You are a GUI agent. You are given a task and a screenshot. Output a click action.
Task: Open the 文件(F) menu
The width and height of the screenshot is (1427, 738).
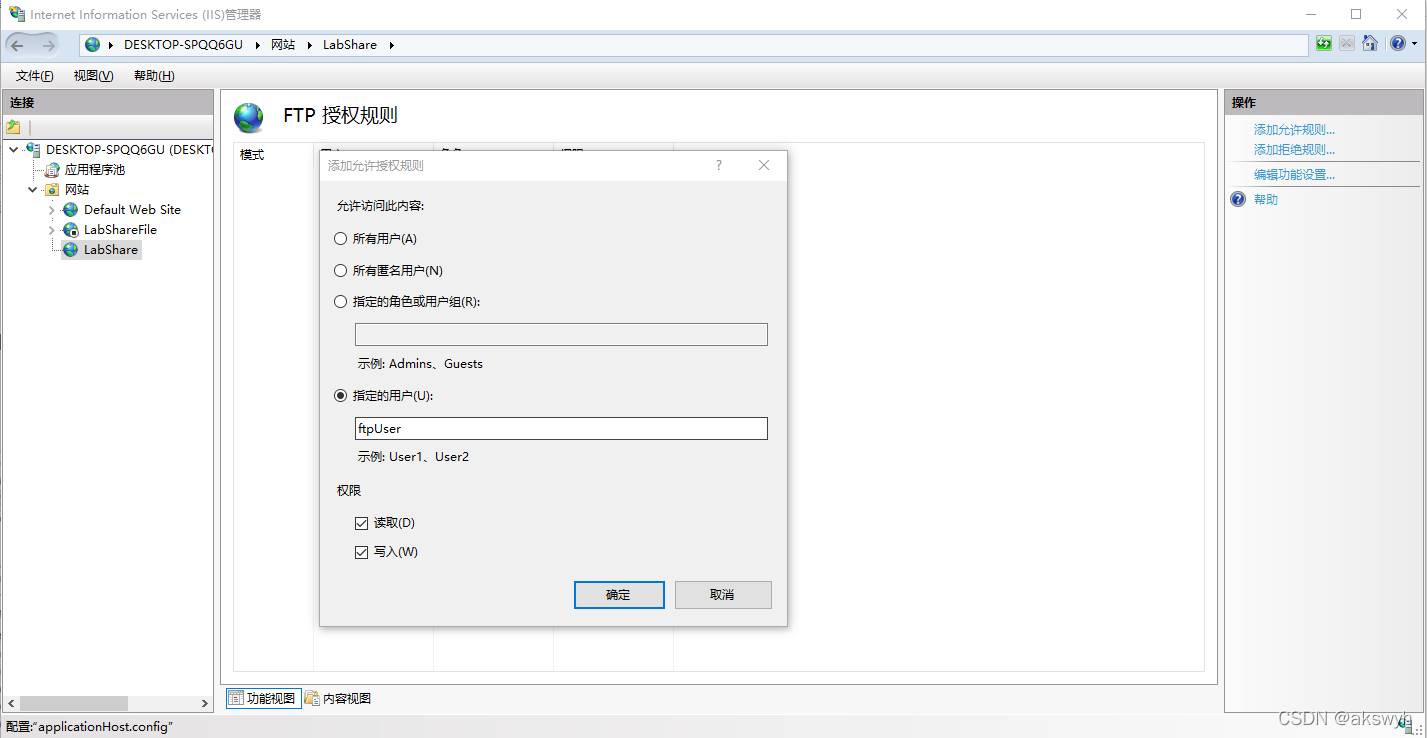[35, 76]
